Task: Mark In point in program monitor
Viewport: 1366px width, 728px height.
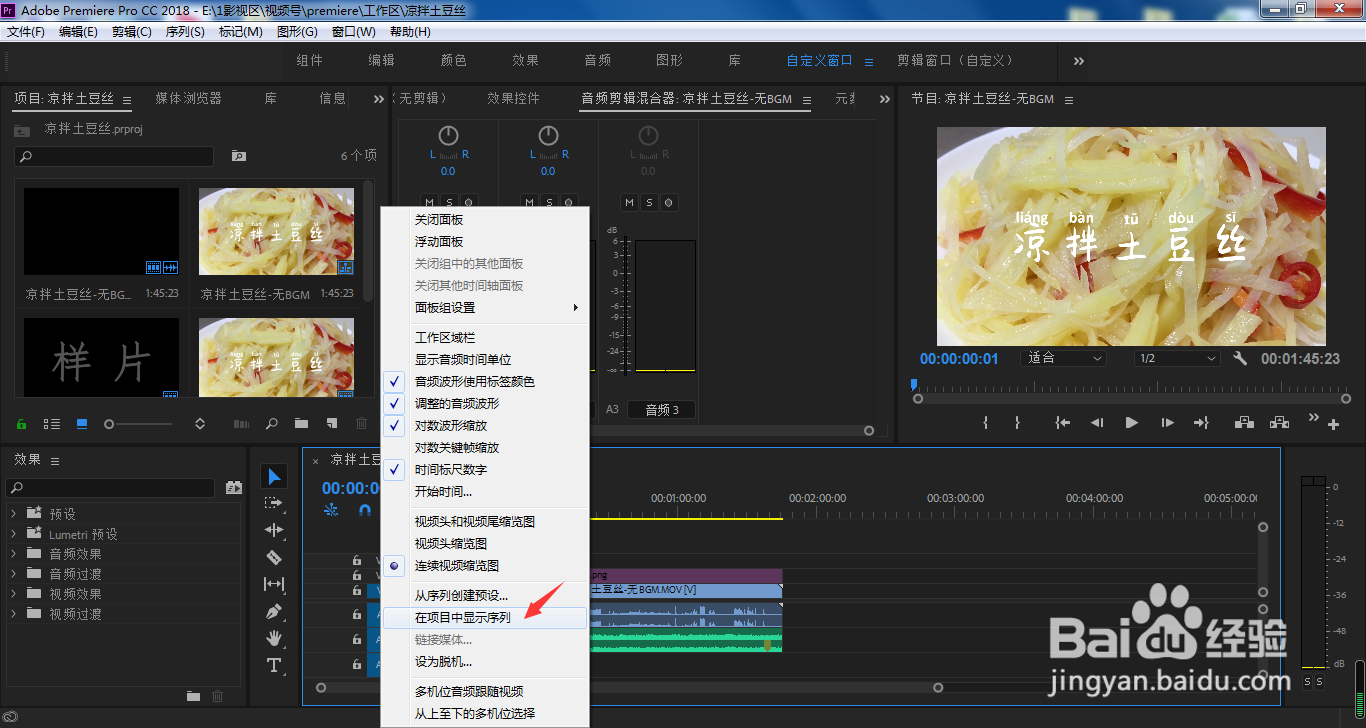Action: click(x=986, y=423)
